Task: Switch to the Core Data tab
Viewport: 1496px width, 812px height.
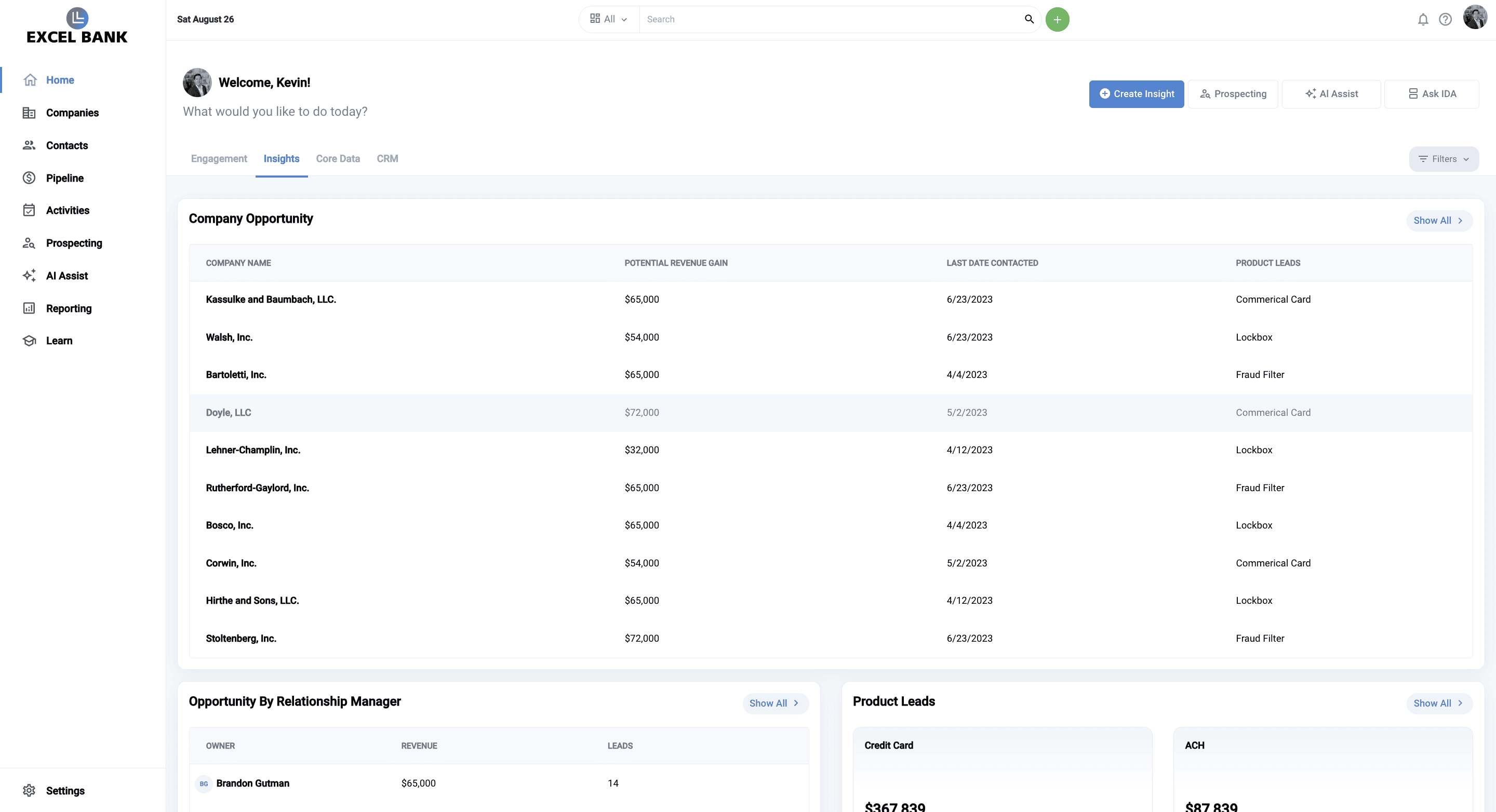Action: tap(338, 159)
